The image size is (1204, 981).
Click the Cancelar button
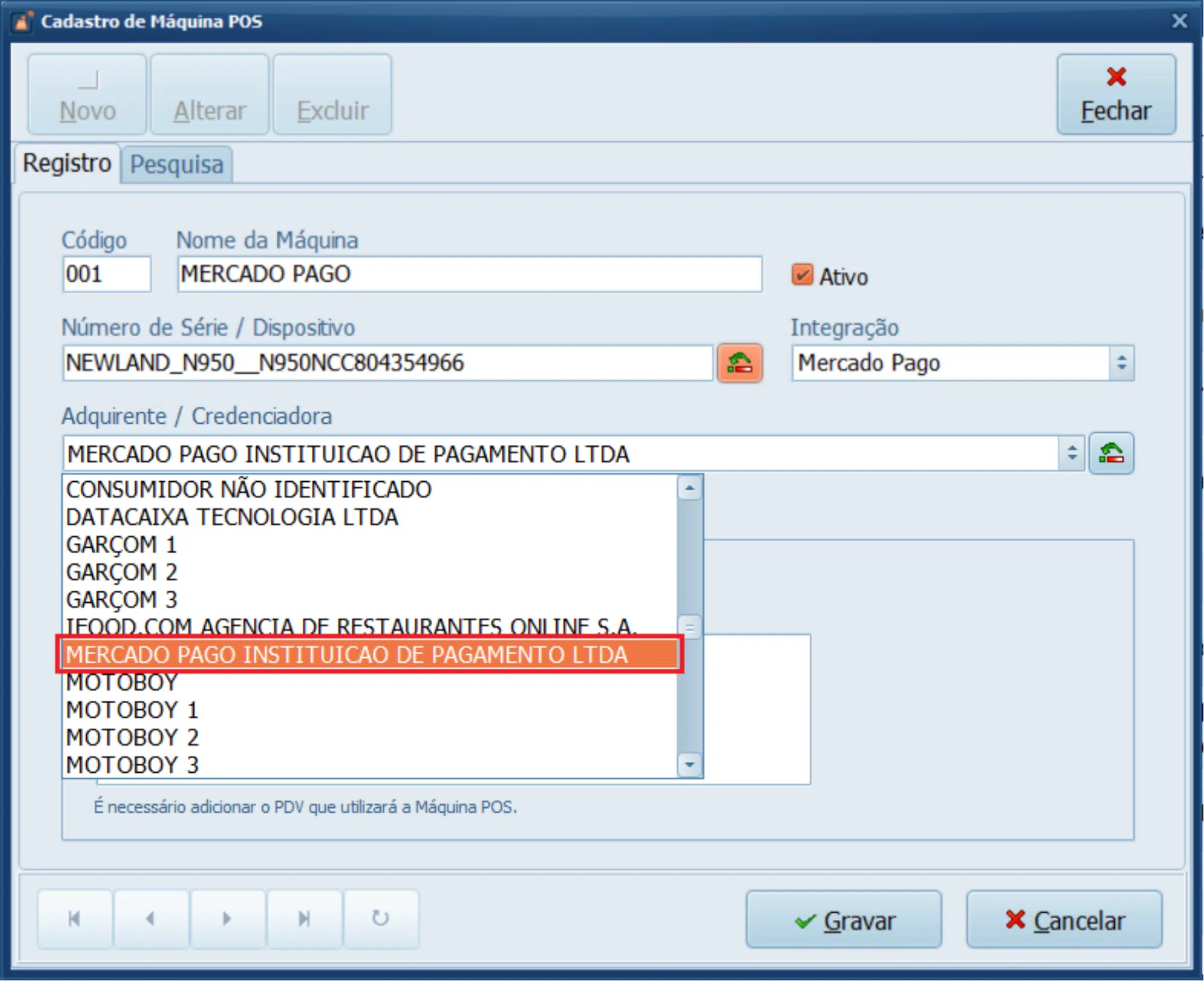pyautogui.click(x=1064, y=920)
